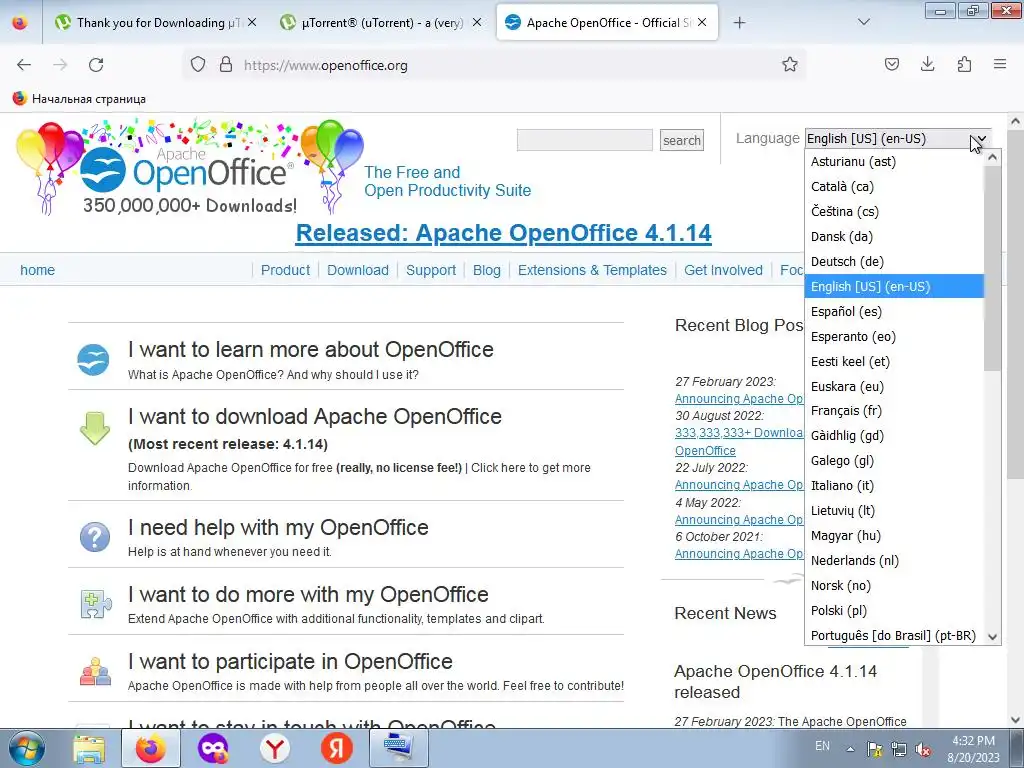Open Windows Explorer from taskbar

[x=89, y=748]
